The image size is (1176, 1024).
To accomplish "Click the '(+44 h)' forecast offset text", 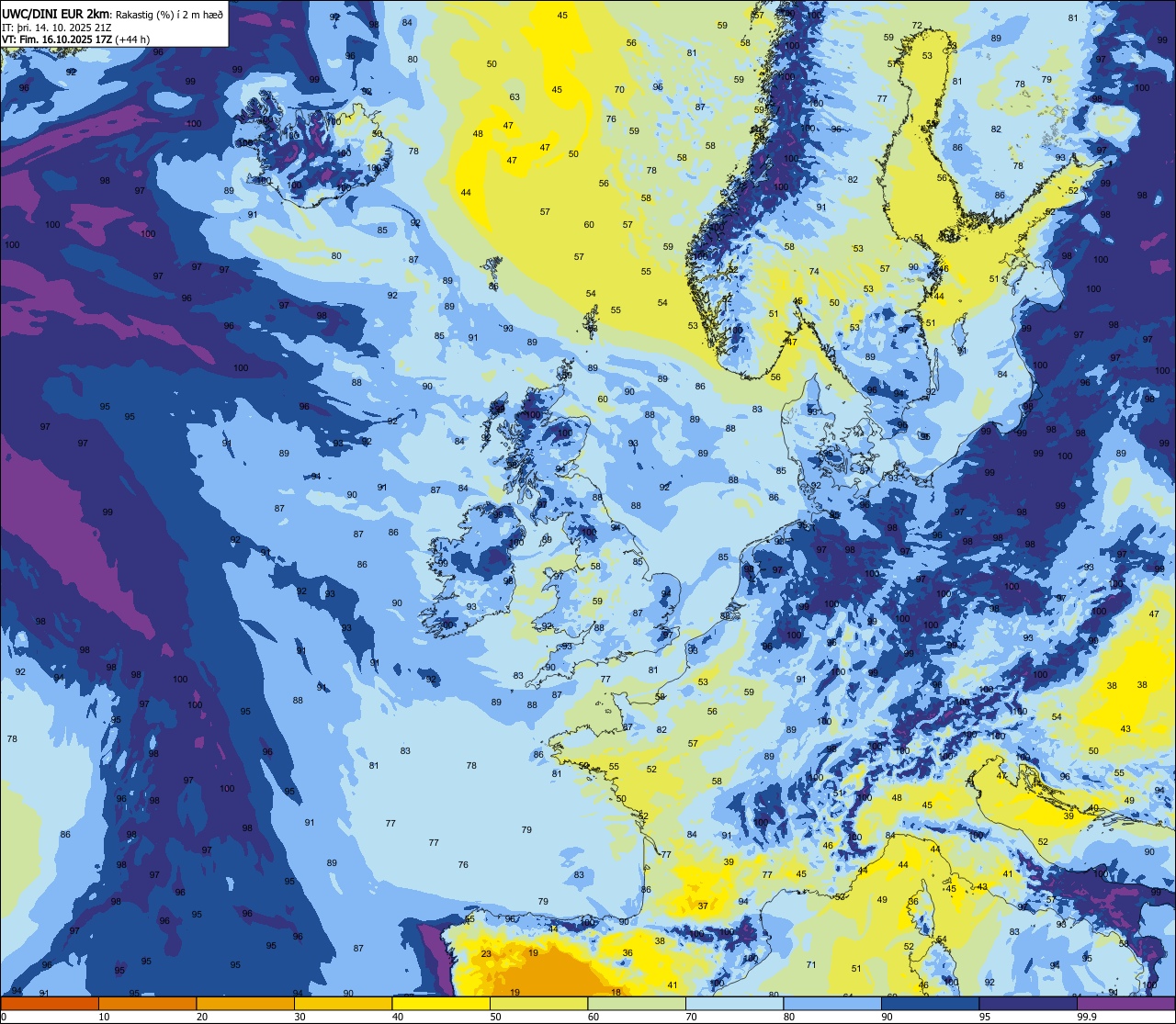I will (132, 39).
